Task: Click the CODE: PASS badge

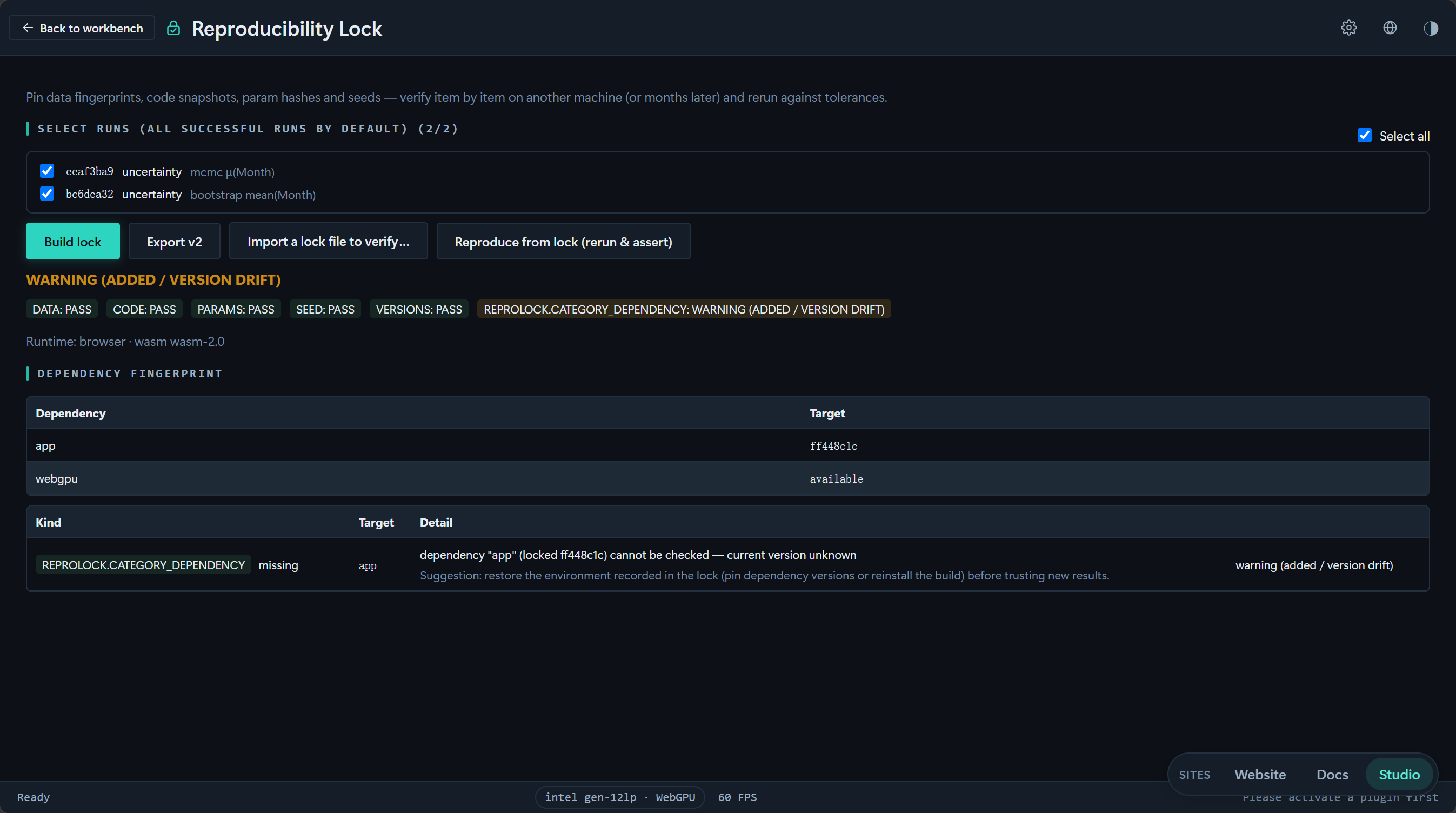Action: point(144,309)
